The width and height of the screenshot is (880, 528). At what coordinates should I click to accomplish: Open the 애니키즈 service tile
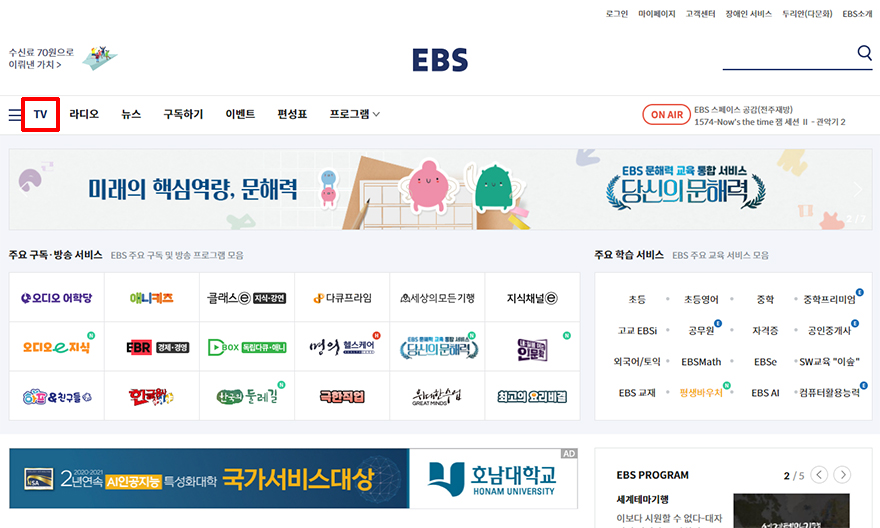pos(152,298)
